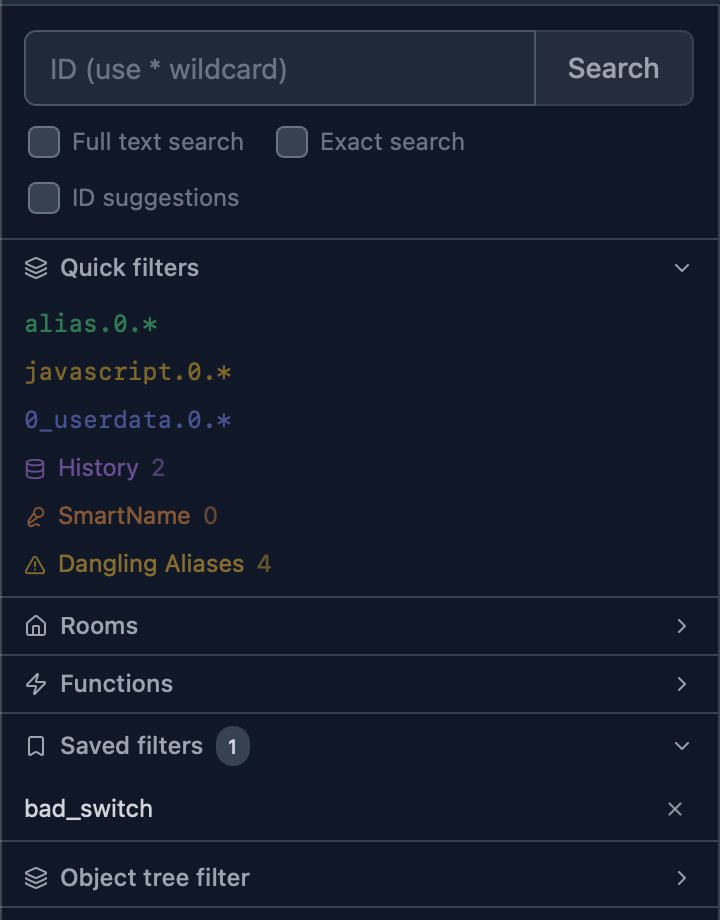Expand the Rooms section chevron
This screenshot has height=920, width=720.
[682, 626]
